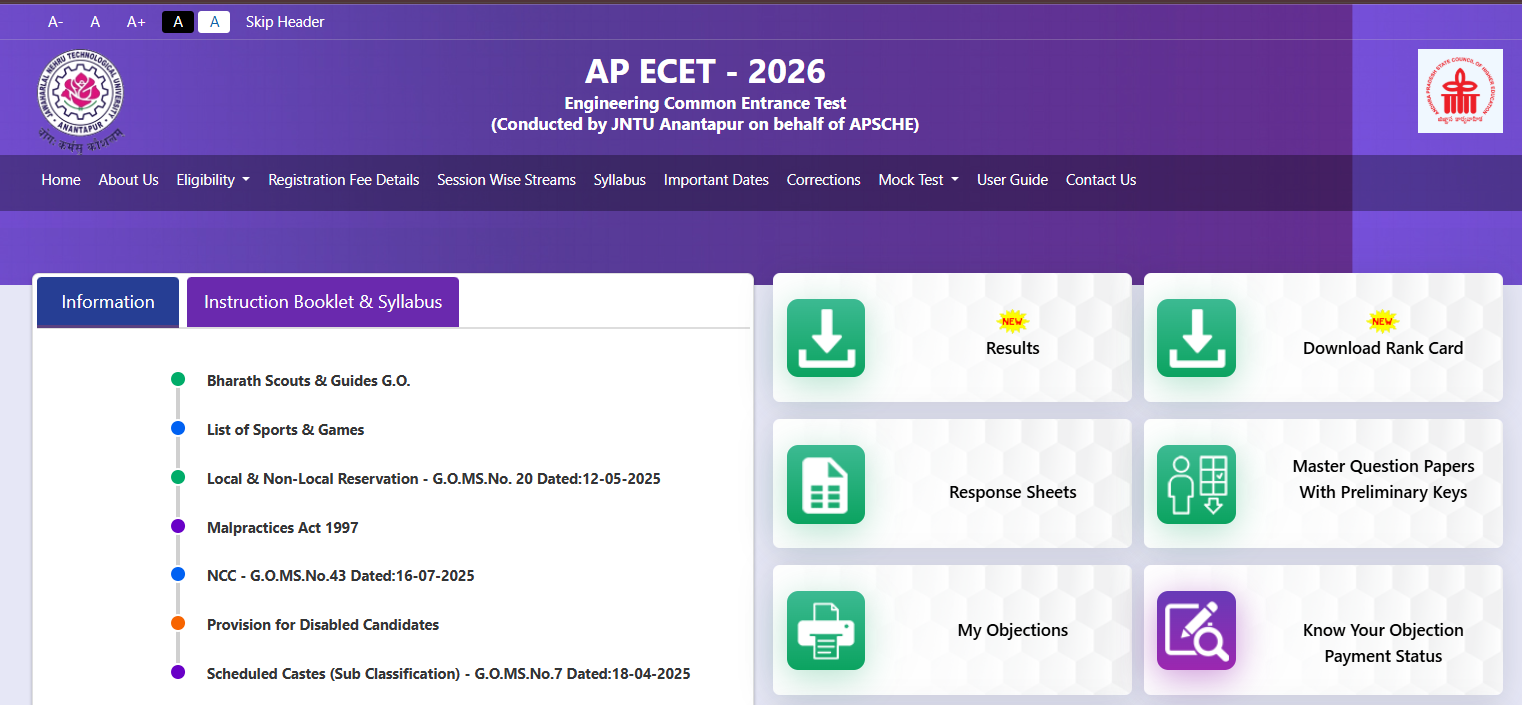
Task: Click the NEW badge above Download Rank Card
Action: [x=1382, y=321]
